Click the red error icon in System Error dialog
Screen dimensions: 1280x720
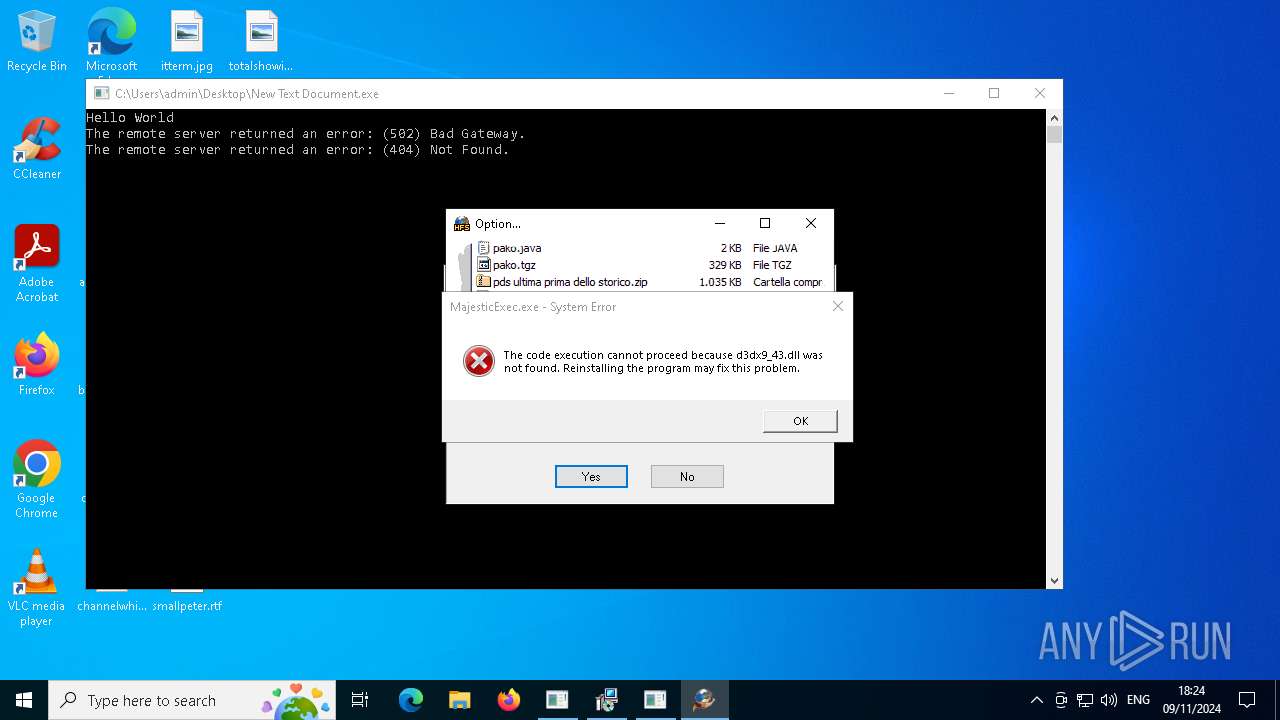click(x=479, y=361)
